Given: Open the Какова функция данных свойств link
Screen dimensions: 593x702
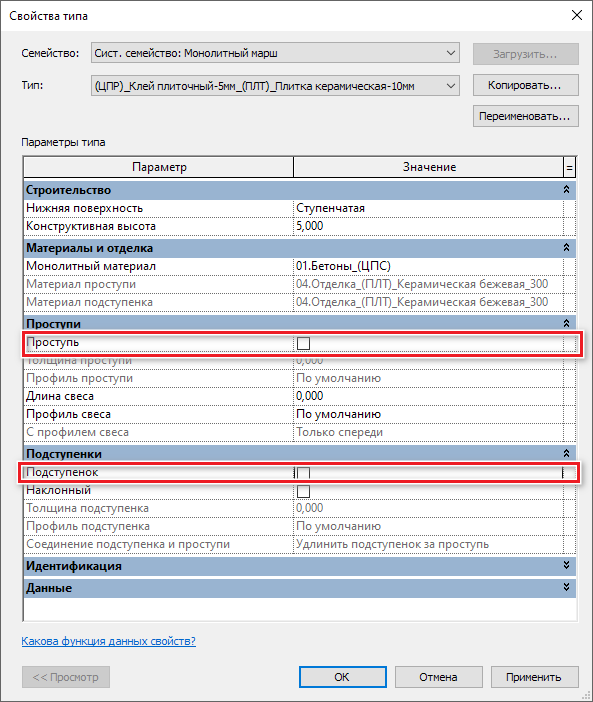Looking at the screenshot, I should click(x=108, y=641).
